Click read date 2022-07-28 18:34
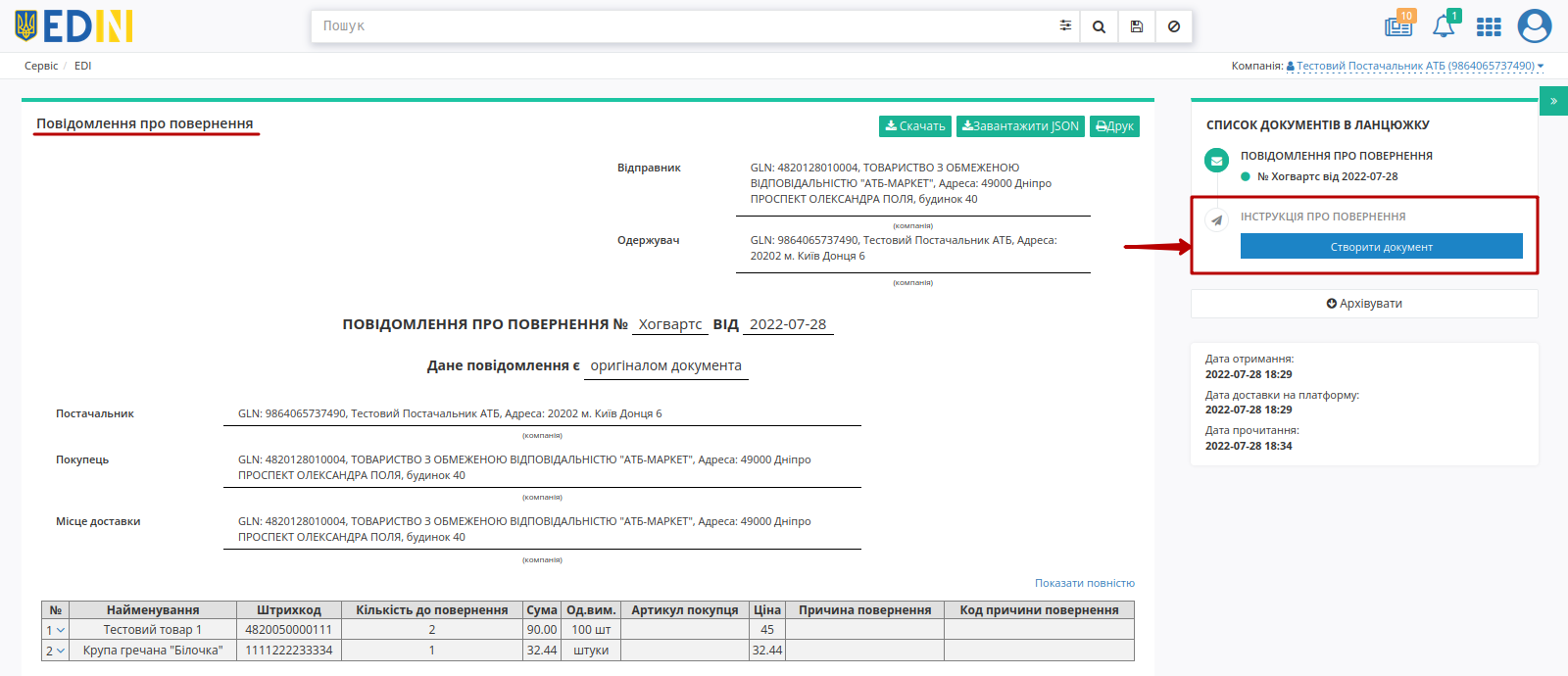 [1249, 446]
